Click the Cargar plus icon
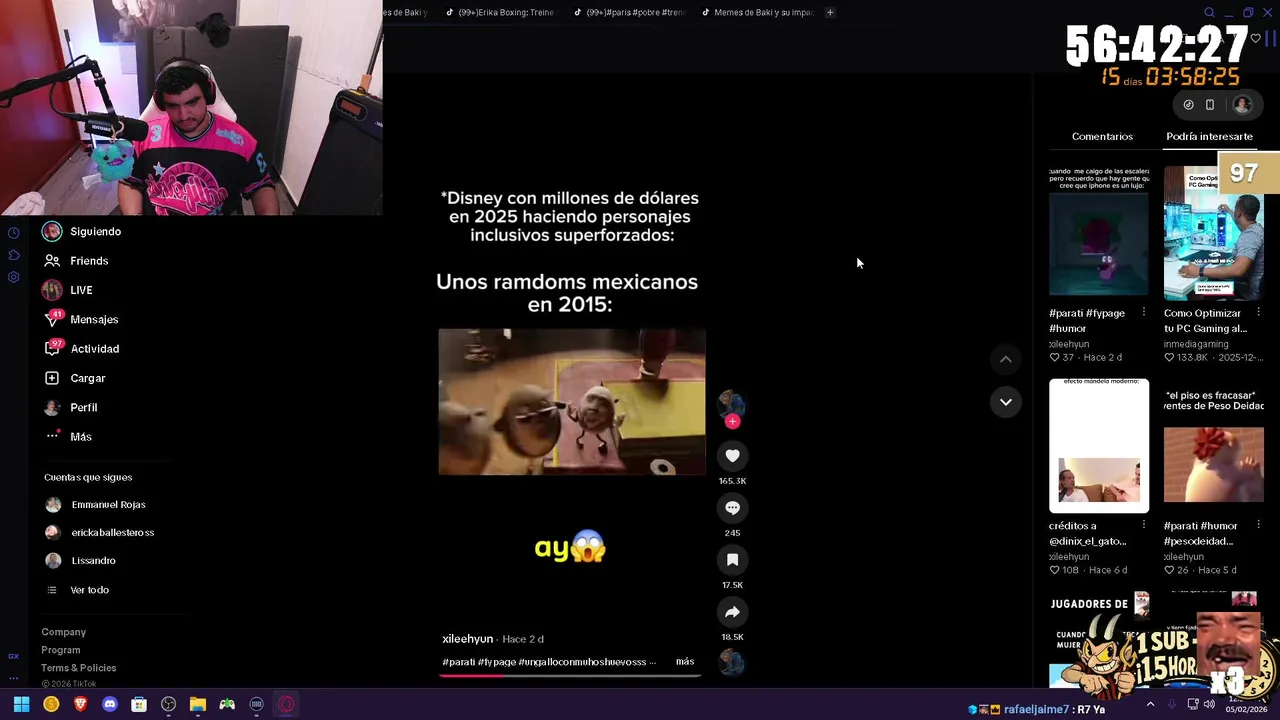 coord(52,378)
